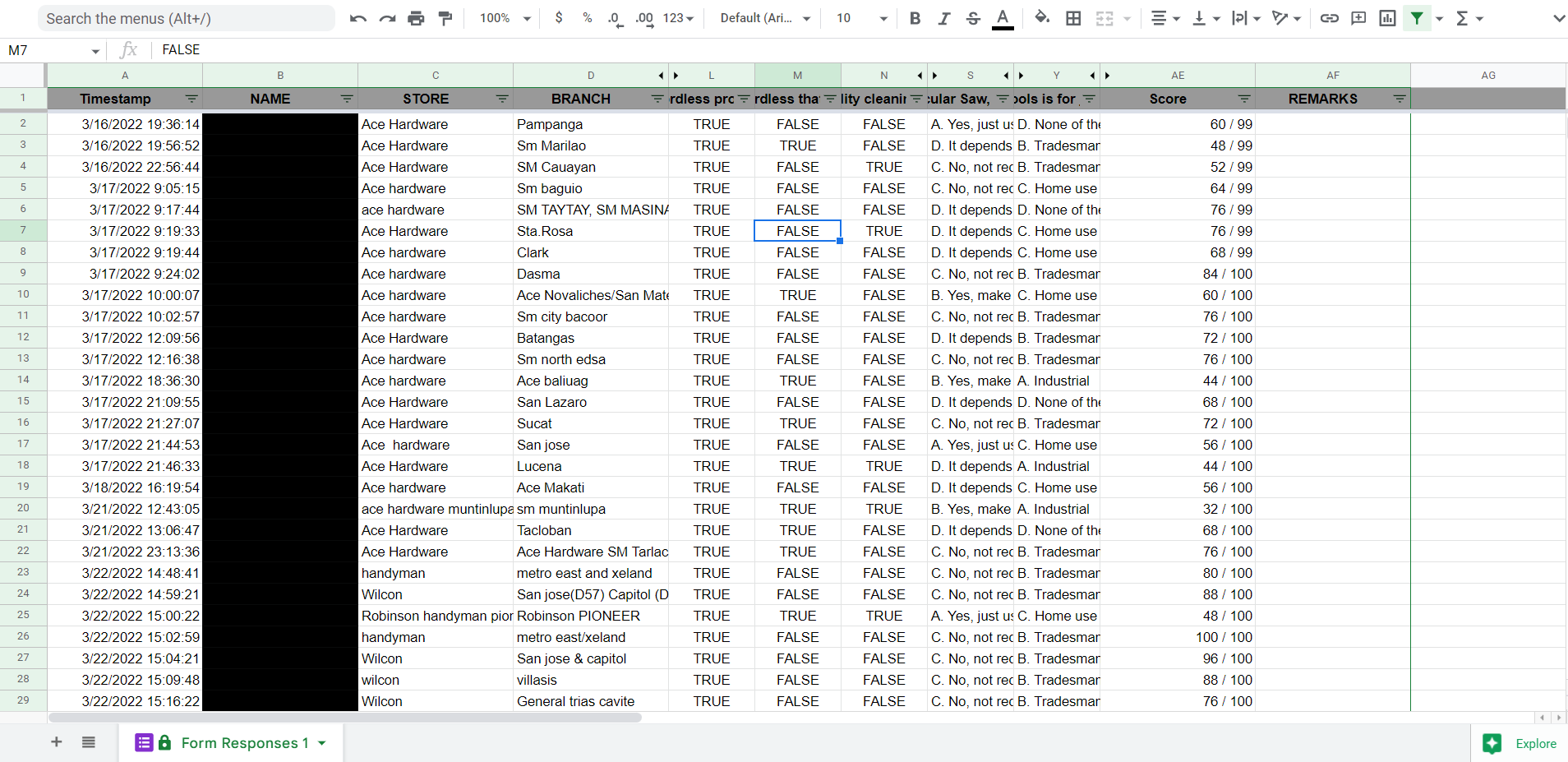Insert a chart
Image resolution: width=1568 pixels, height=762 pixels.
click(x=1387, y=18)
